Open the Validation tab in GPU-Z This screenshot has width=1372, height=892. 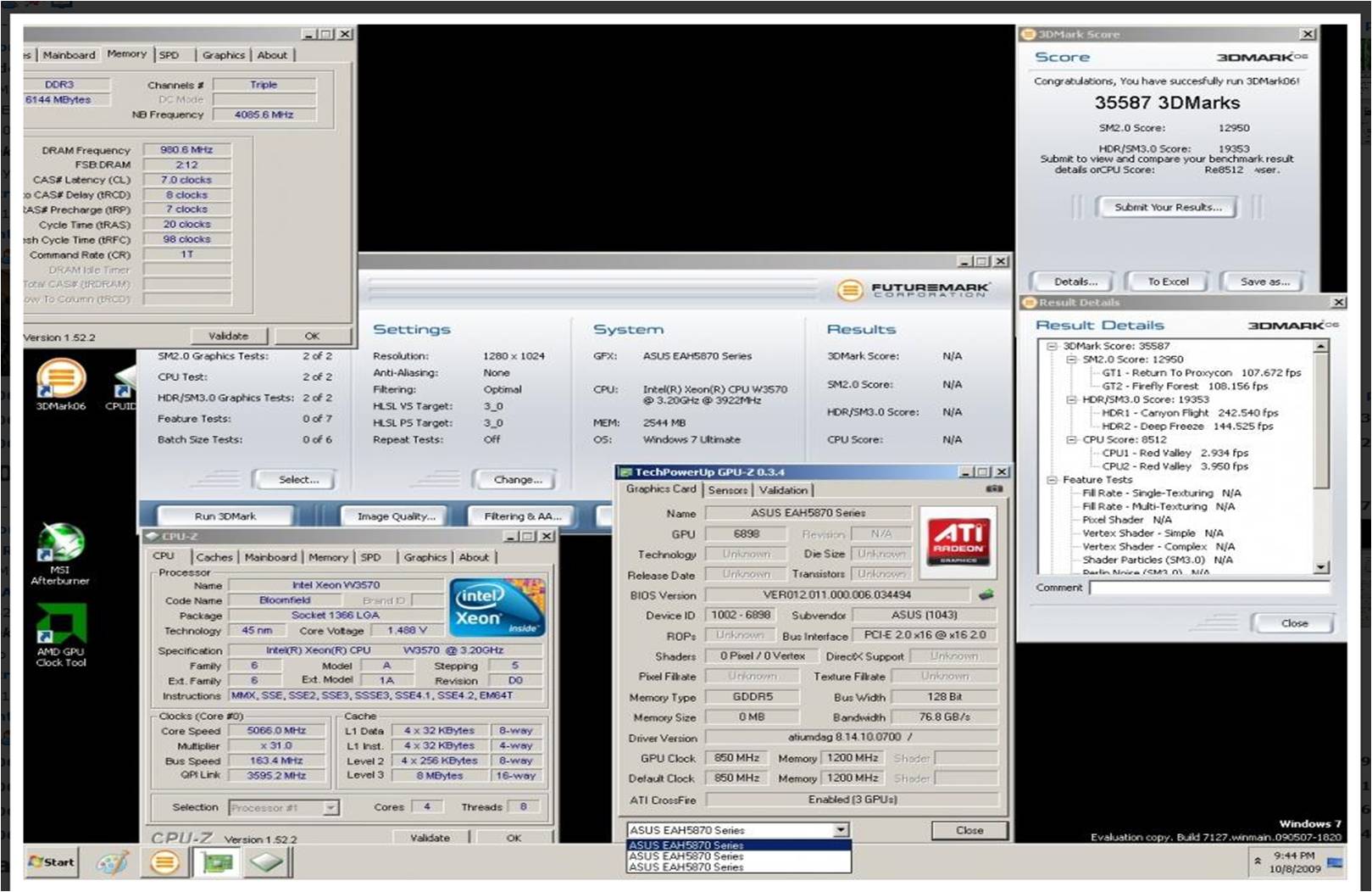click(x=784, y=490)
